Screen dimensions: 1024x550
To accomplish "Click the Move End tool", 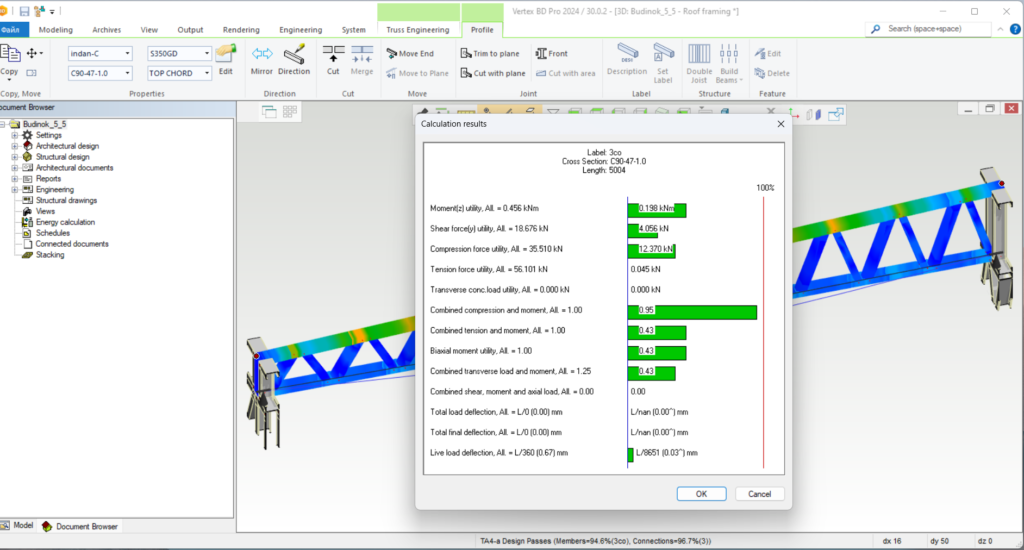I will [409, 54].
